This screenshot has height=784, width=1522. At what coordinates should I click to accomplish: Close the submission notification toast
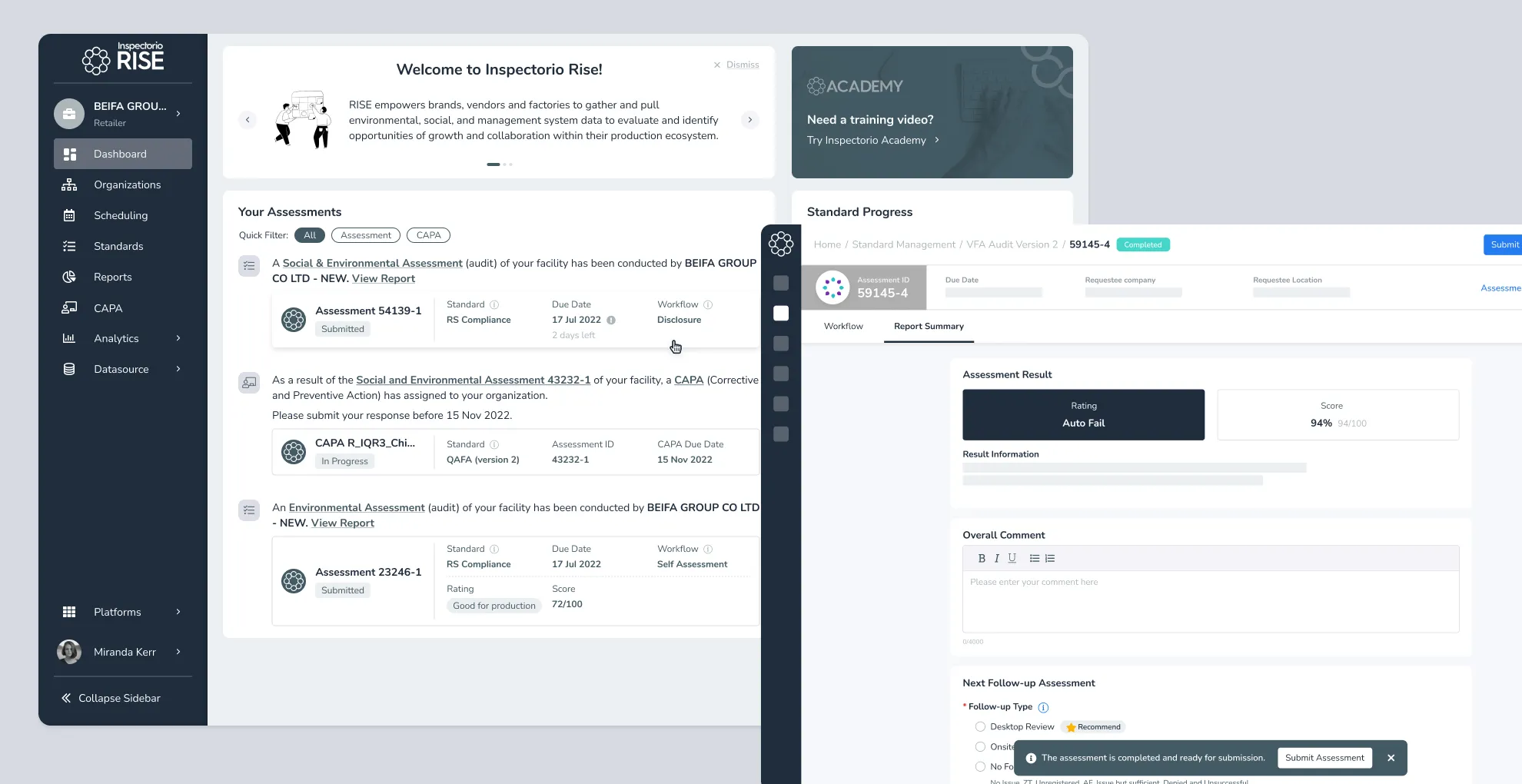[1391, 758]
